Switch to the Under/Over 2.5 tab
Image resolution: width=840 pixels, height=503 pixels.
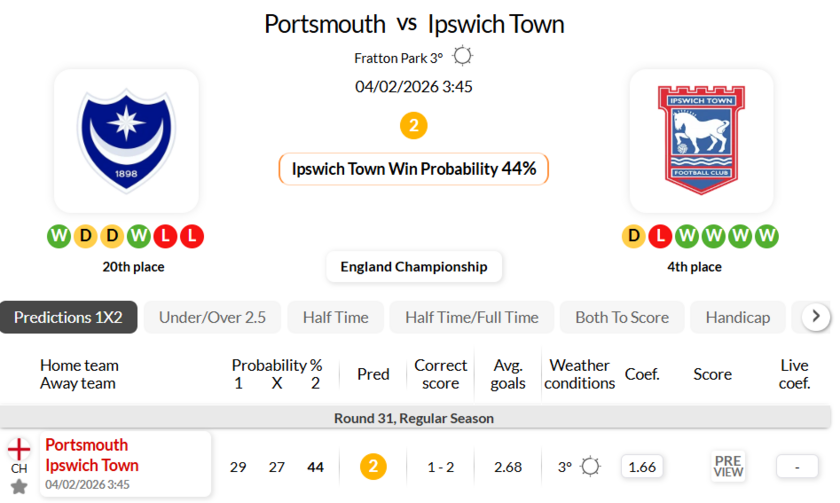212,317
